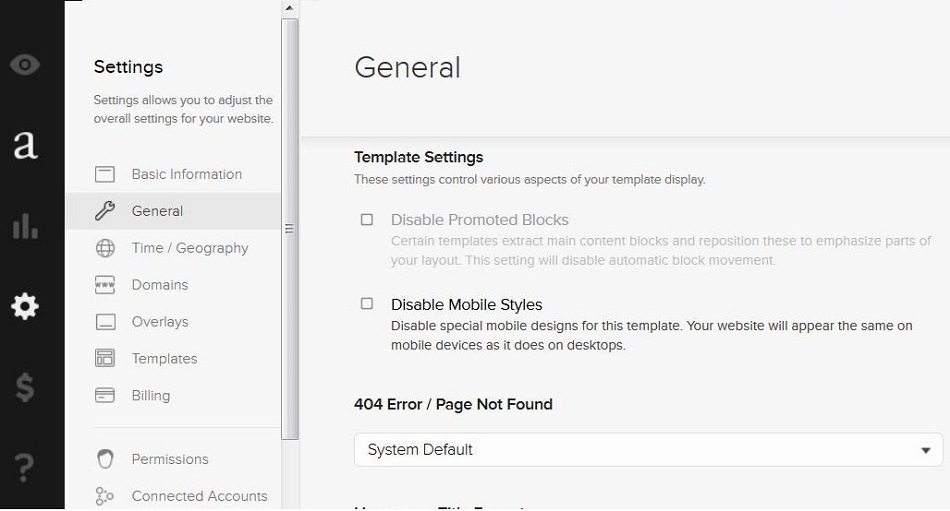Screen dimensions: 950x511
Task: Open Connected Accounts settings
Action: pos(199,496)
